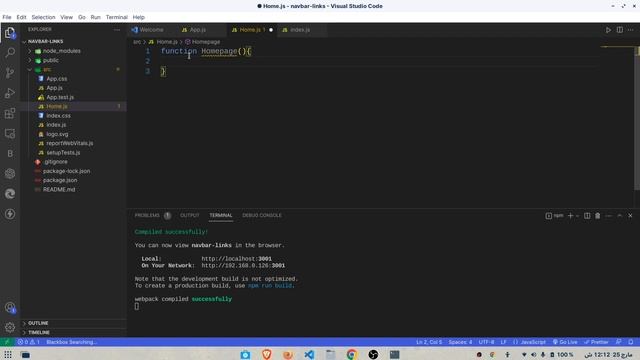Image resolution: width=640 pixels, height=360 pixels.
Task: Open the Extensions view
Action: [x=10, y=113]
